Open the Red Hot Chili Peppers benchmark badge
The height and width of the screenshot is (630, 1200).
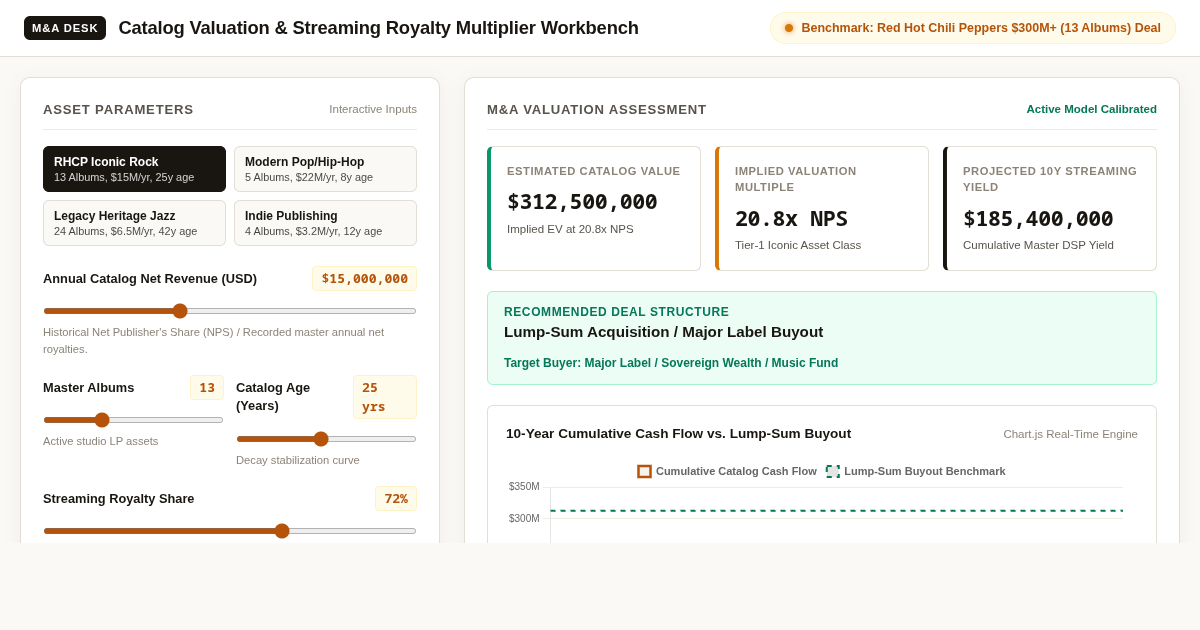972,28
